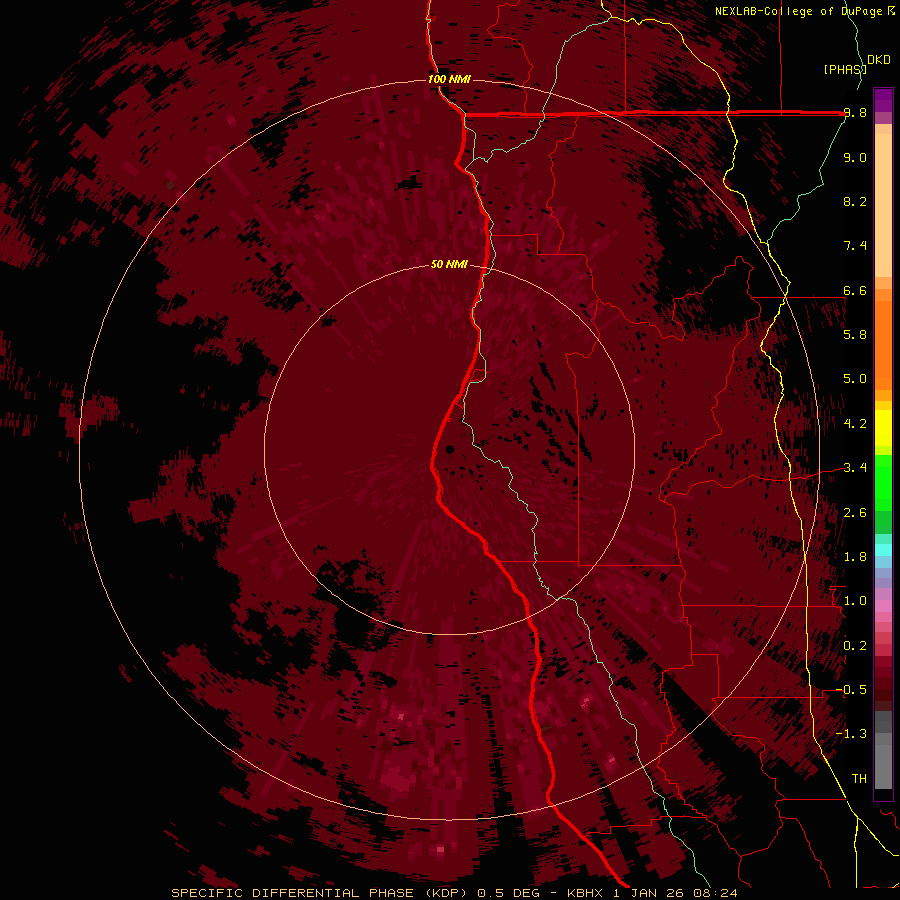The height and width of the screenshot is (900, 900).
Task: Click the 100 NMI range ring label
Action: pos(449,79)
